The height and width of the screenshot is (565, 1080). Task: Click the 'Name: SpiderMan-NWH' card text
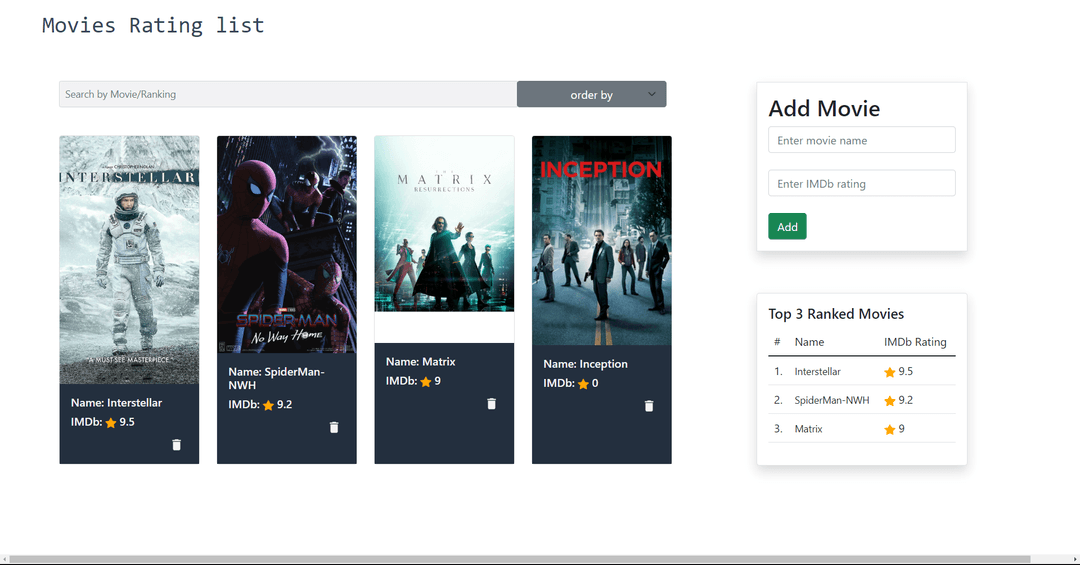coord(276,378)
